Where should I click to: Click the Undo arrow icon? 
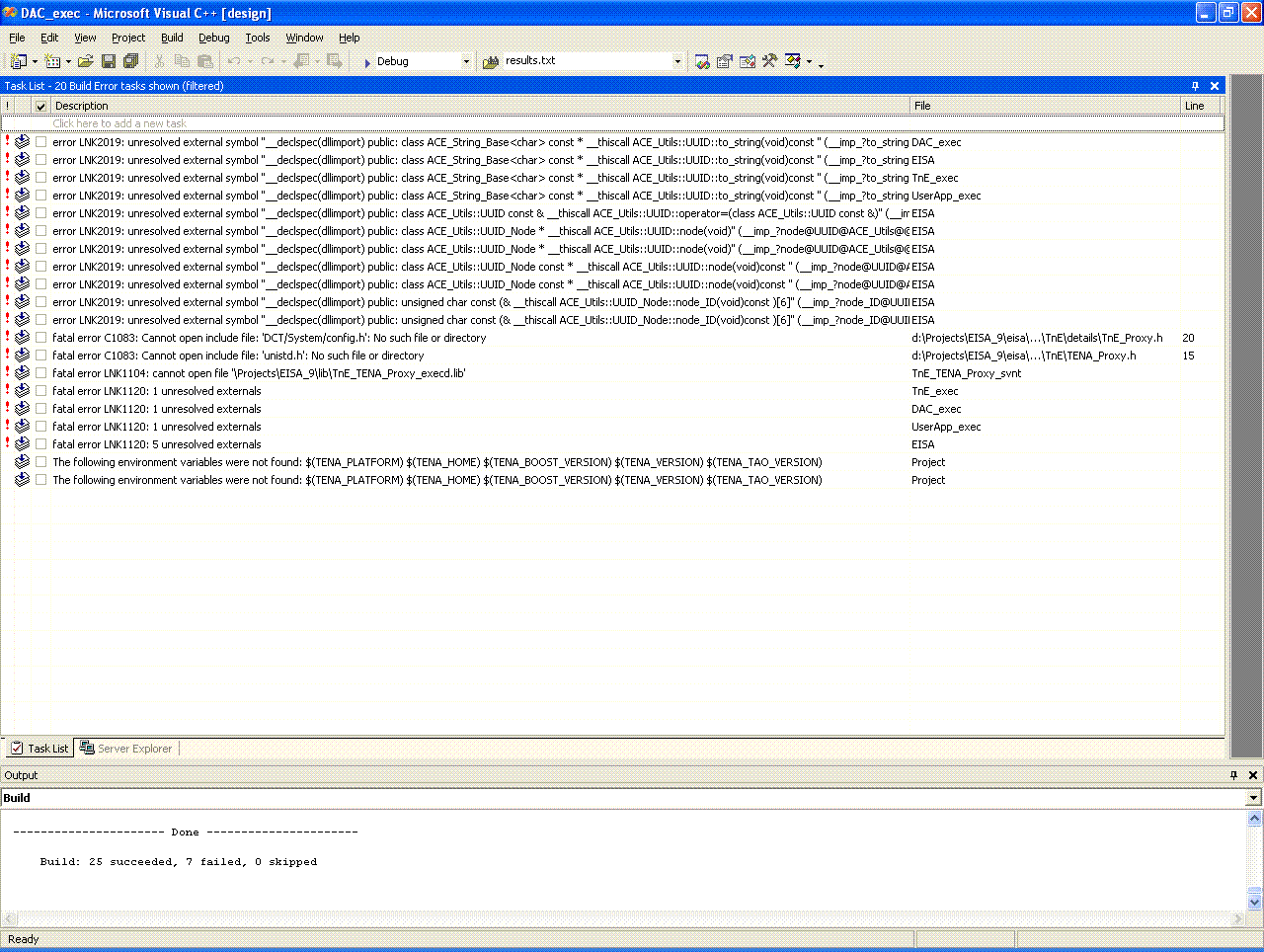[x=234, y=61]
